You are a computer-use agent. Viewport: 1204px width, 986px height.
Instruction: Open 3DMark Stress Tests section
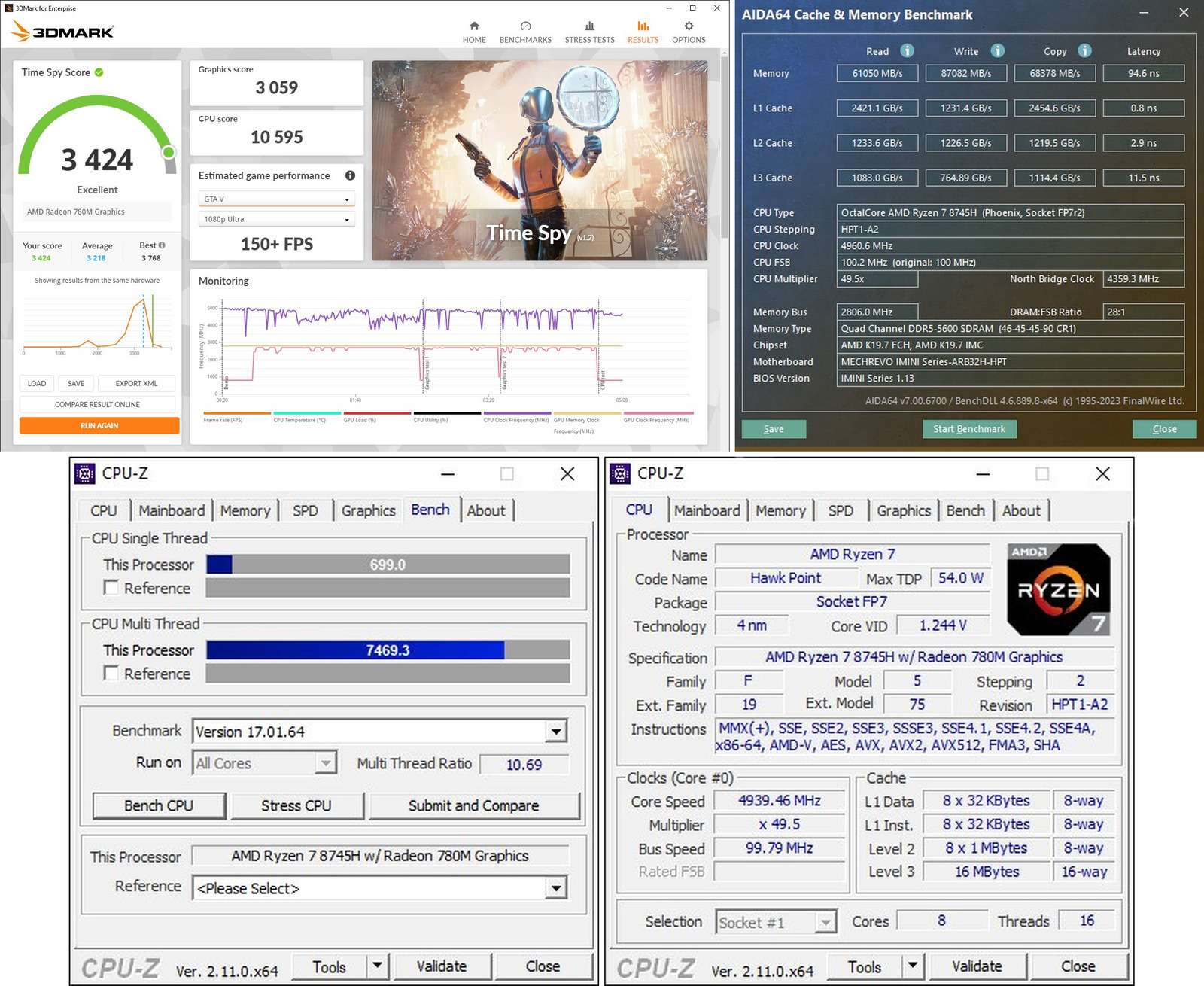tap(589, 32)
